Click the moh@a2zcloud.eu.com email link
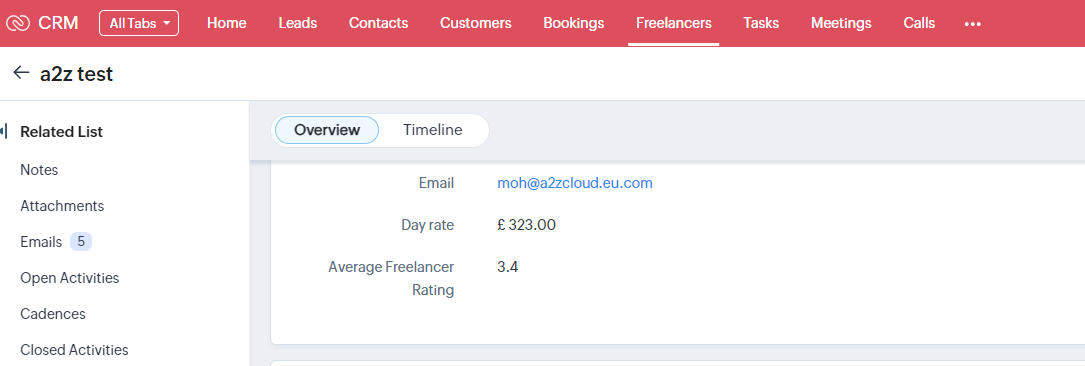1085x366 pixels. point(575,183)
